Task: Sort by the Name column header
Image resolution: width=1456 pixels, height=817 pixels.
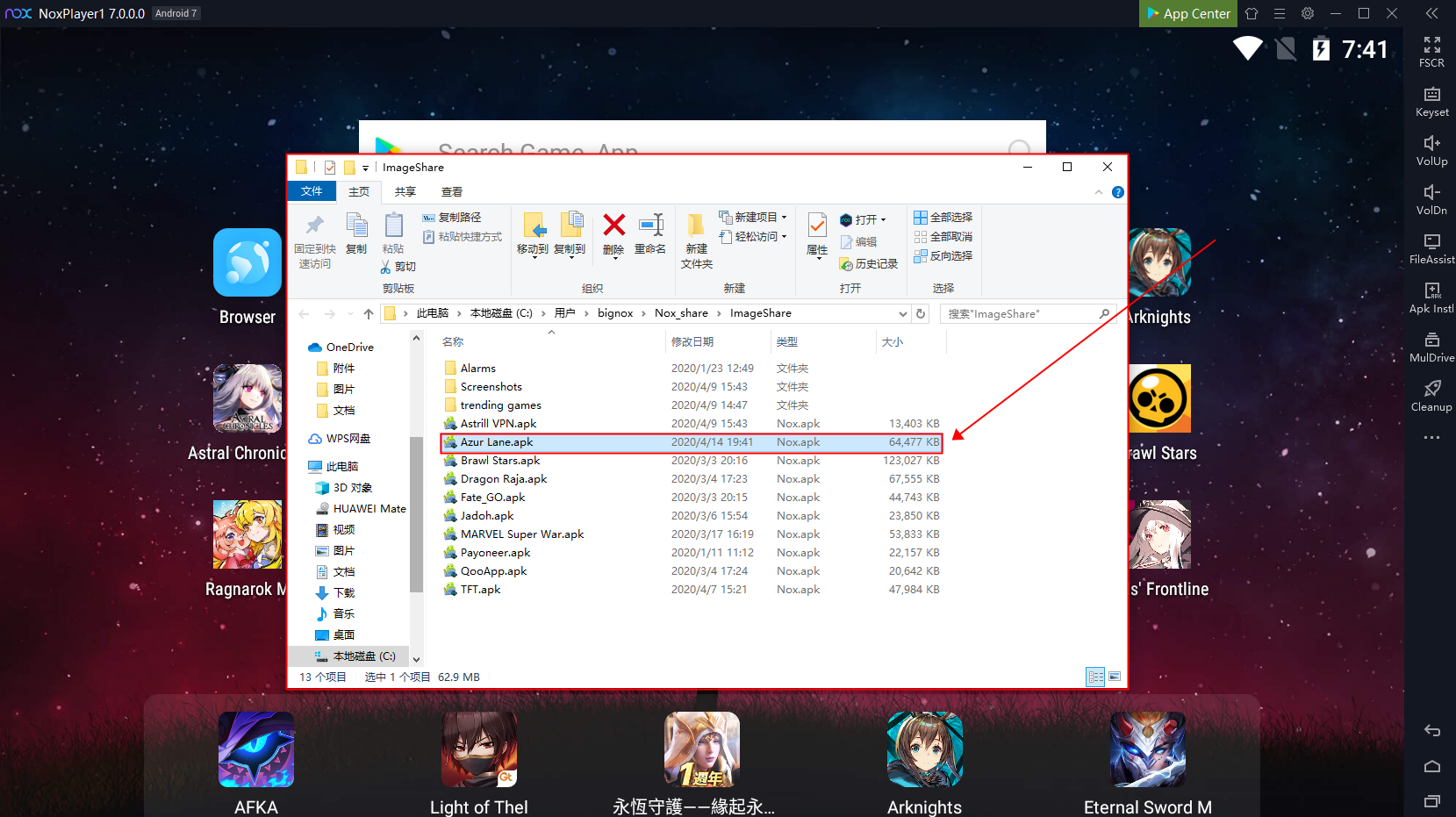Action: tap(453, 341)
